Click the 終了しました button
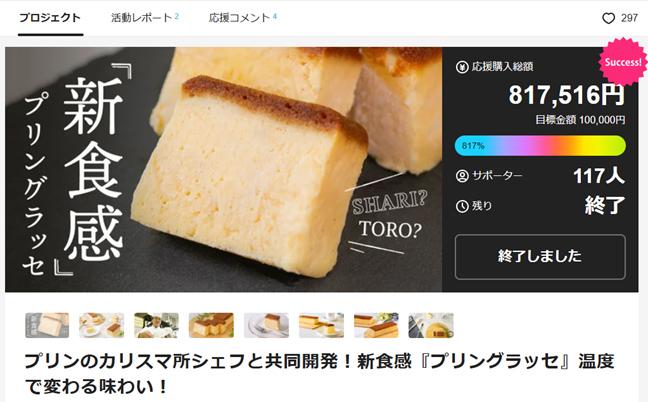The height and width of the screenshot is (402, 648). 540,257
